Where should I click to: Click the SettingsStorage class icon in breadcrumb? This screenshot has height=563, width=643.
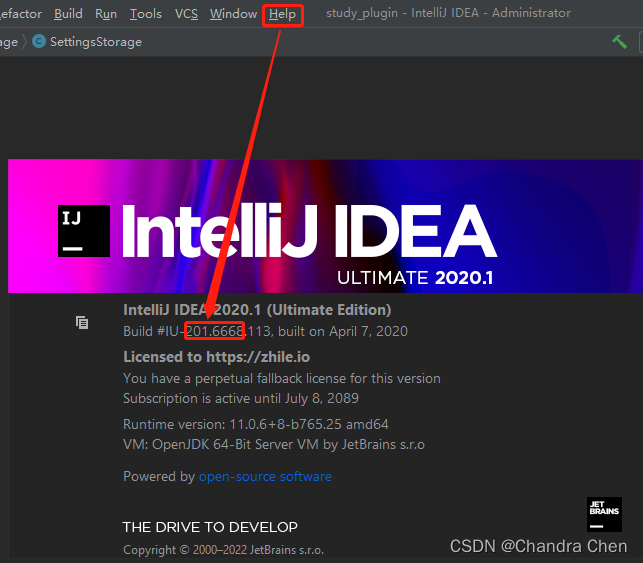pos(39,41)
